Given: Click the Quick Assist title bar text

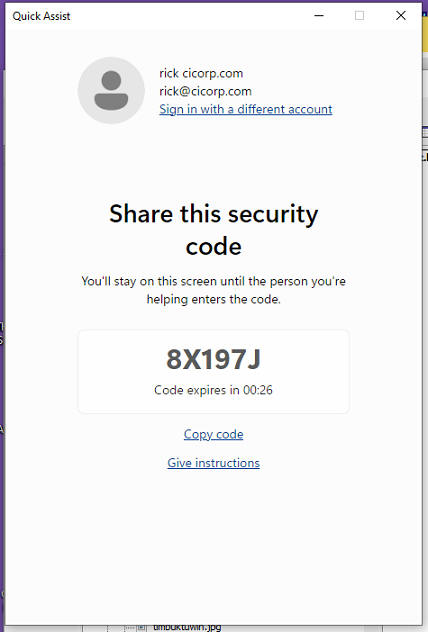Looking at the screenshot, I should (41, 16).
